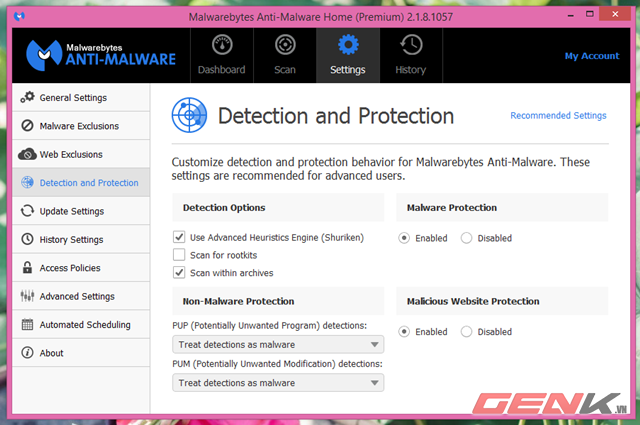Click the Advanced Settings sliders icon
The height and width of the screenshot is (425, 640).
27,296
